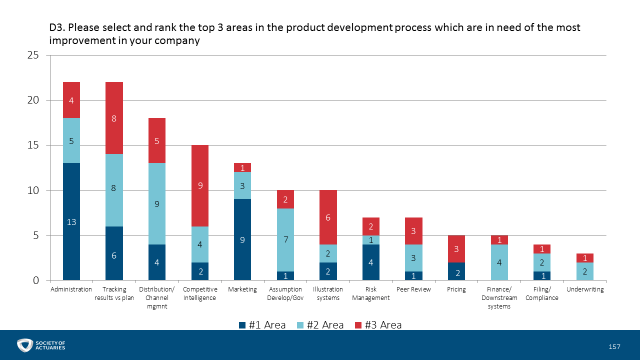The height and width of the screenshot is (360, 640).
Task: Click the "Illustration systems" category label
Action: (x=328, y=293)
